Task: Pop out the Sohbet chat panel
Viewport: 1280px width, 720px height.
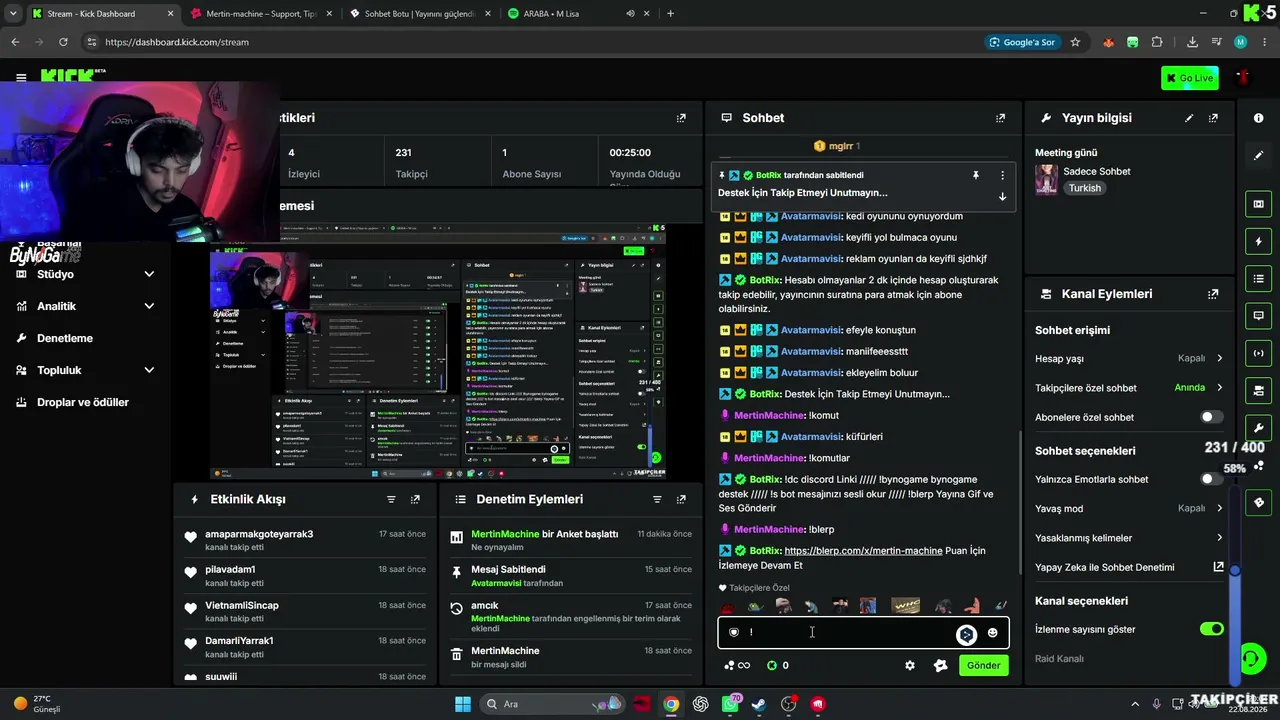Action: click(x=1000, y=118)
